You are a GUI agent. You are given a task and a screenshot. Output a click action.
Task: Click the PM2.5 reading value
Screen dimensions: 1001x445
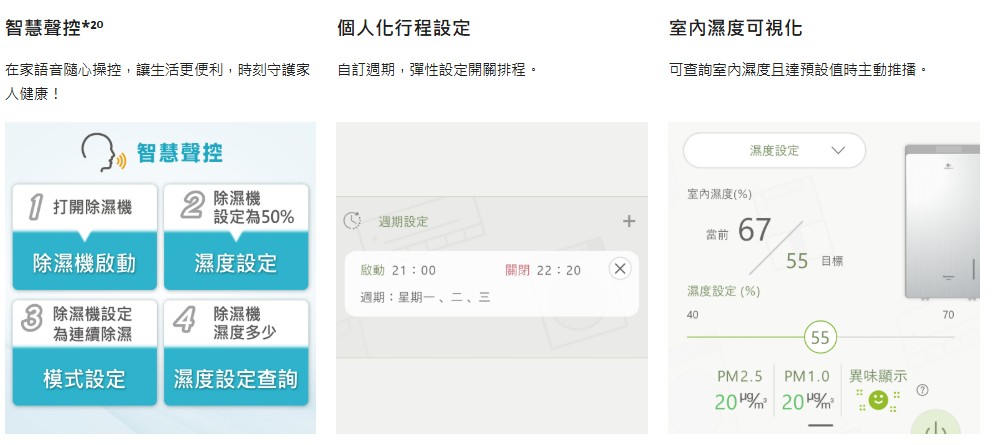click(x=740, y=402)
